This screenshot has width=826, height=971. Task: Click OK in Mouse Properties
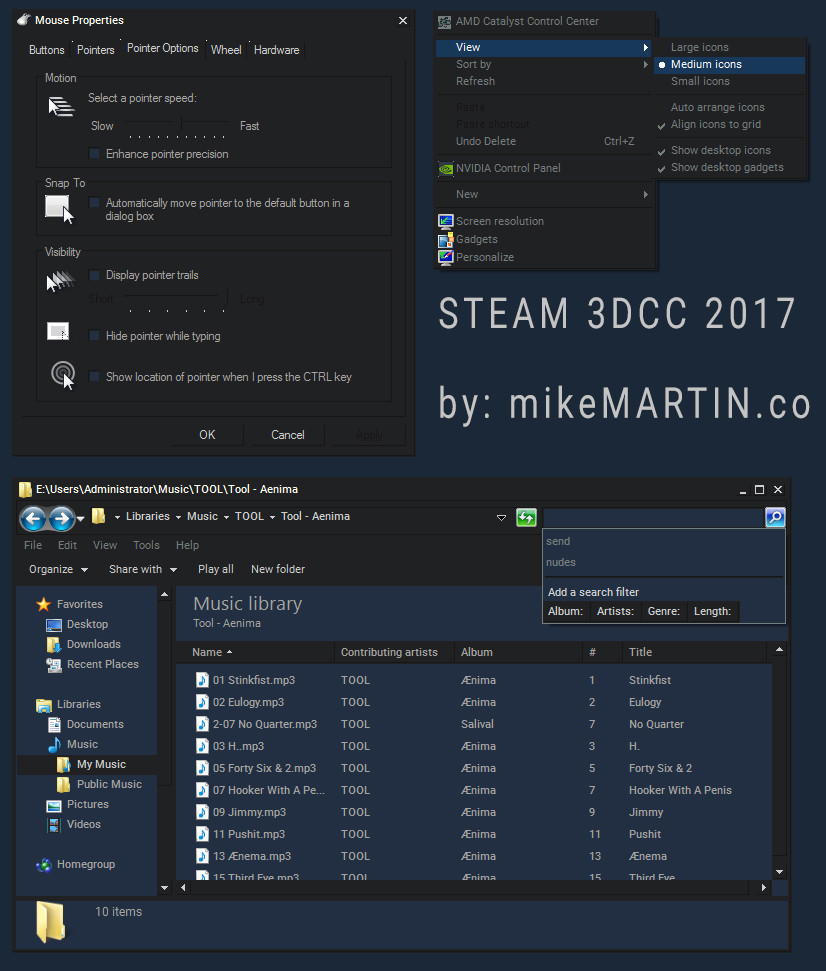[207, 435]
